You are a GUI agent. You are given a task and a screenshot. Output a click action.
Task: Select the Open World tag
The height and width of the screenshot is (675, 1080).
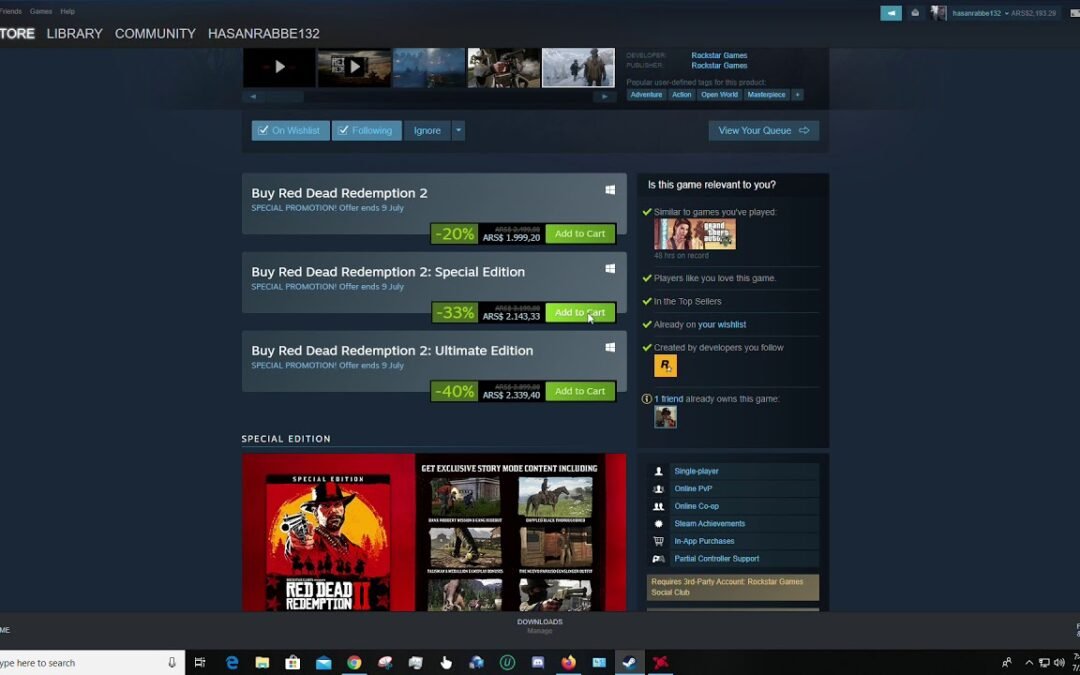click(719, 95)
